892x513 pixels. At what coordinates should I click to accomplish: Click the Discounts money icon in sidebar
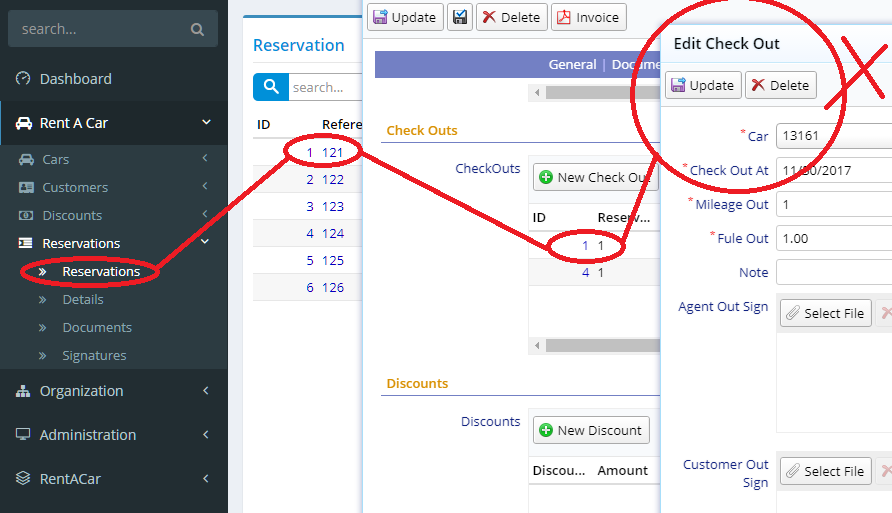click(26, 216)
